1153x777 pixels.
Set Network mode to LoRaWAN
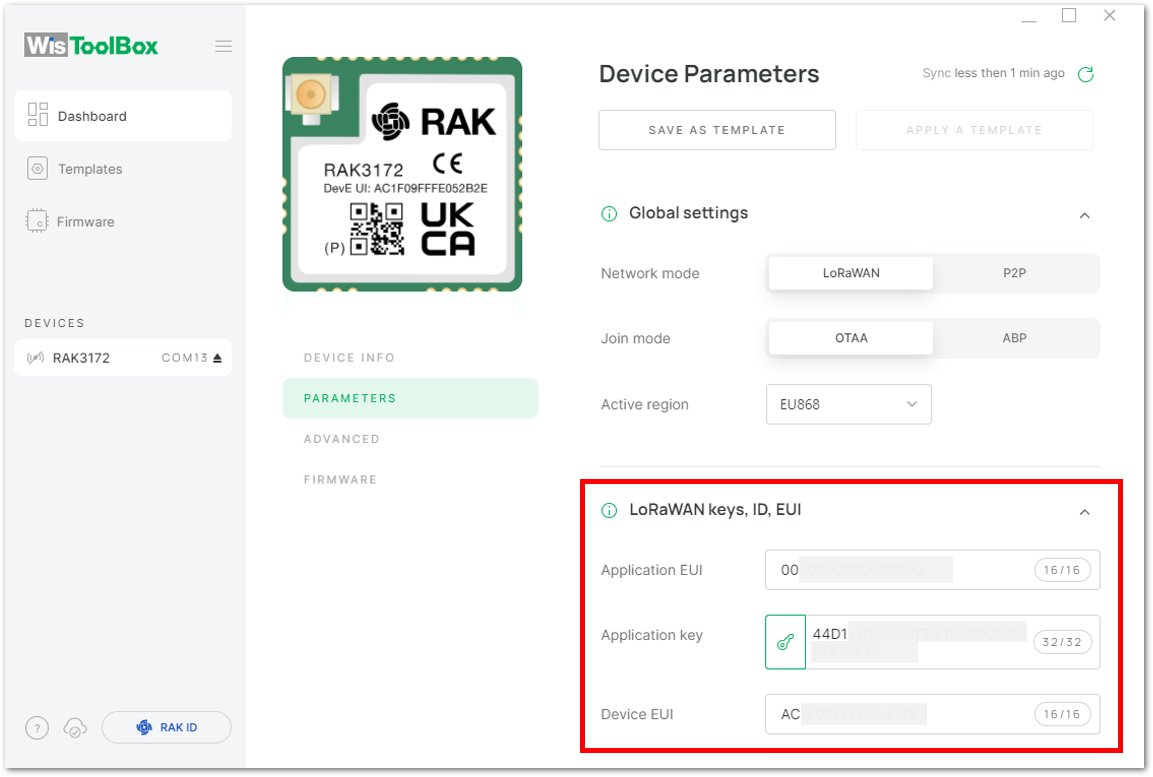[851, 273]
